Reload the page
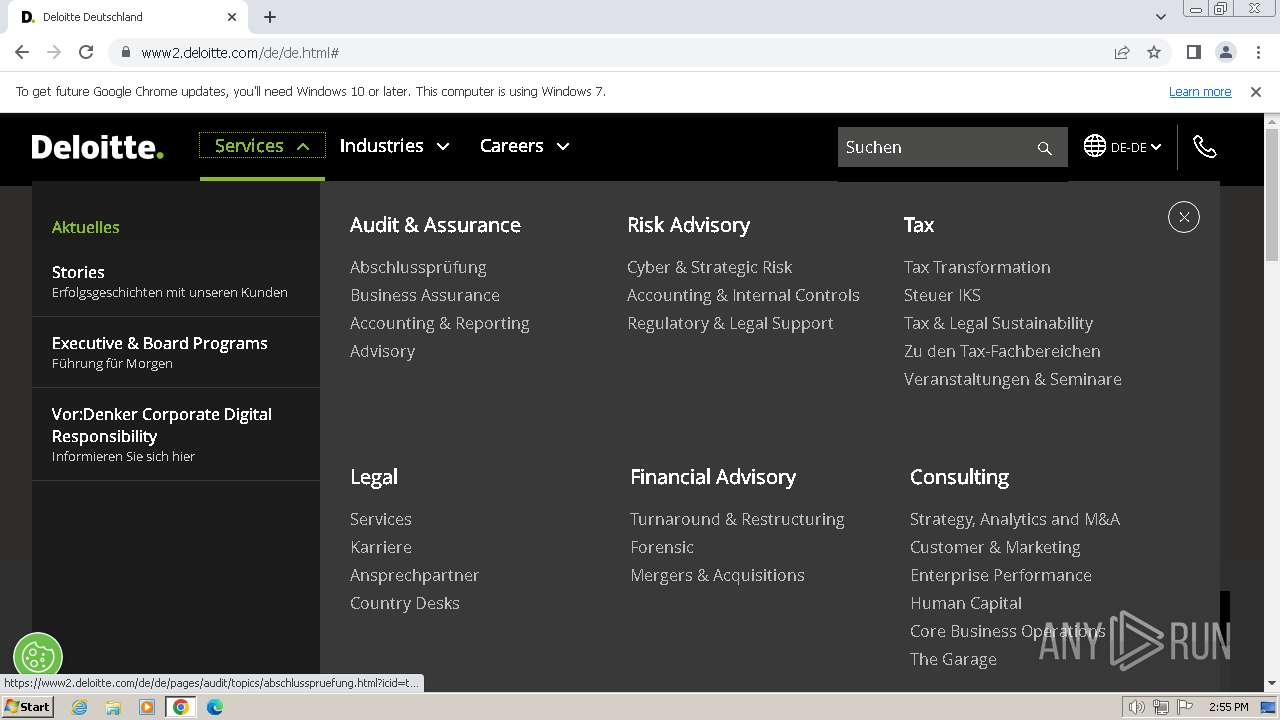 click(x=86, y=52)
